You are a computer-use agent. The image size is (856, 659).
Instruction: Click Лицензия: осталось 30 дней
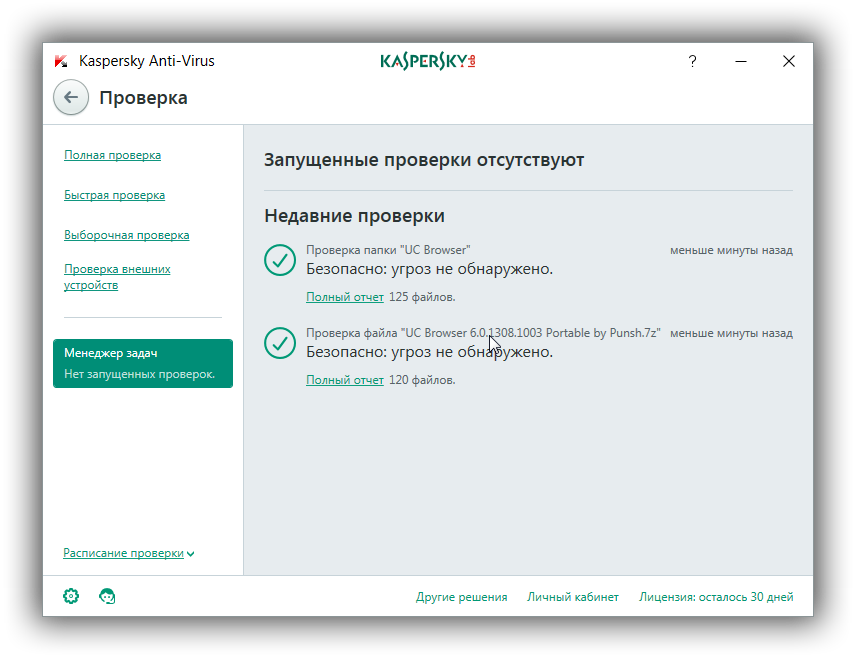point(716,597)
